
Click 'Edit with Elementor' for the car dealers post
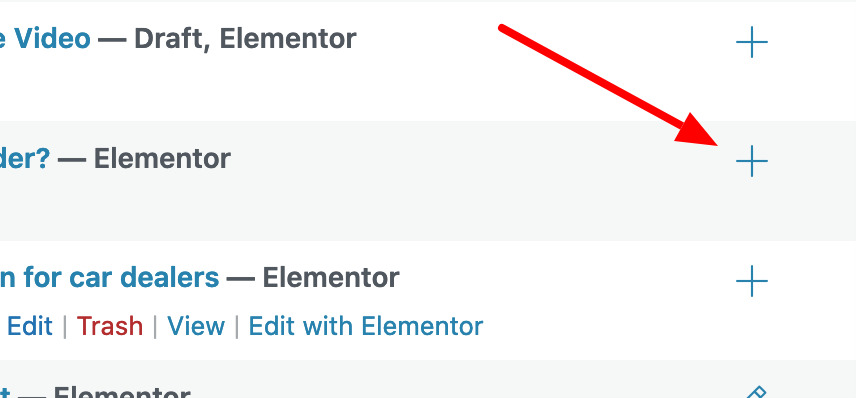366,326
